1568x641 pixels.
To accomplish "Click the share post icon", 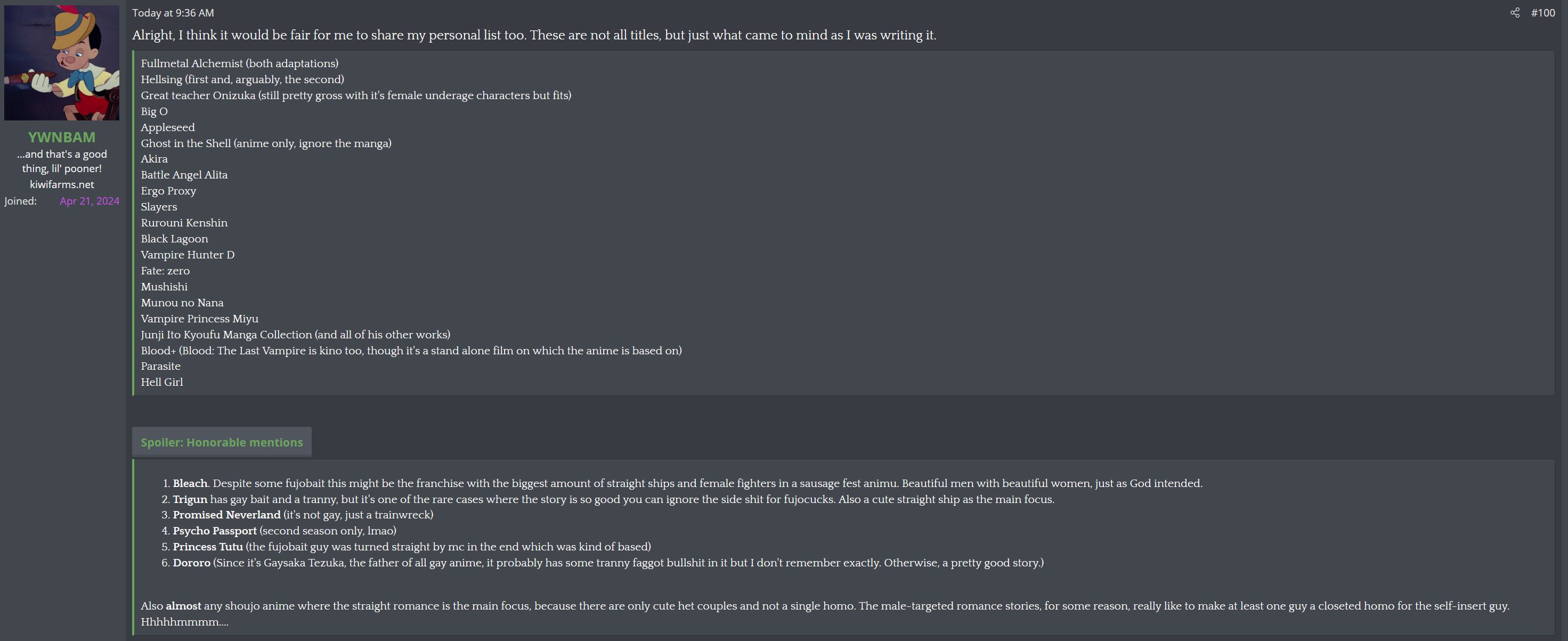I will [1514, 13].
